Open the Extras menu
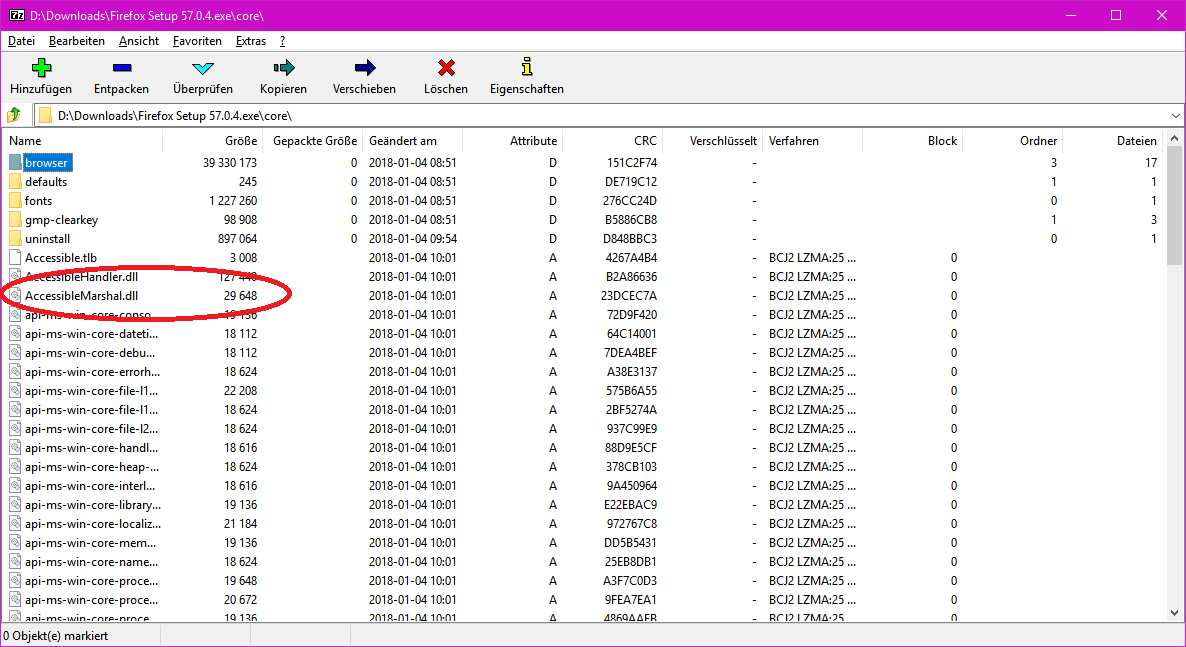The height and width of the screenshot is (647, 1186). [x=251, y=41]
